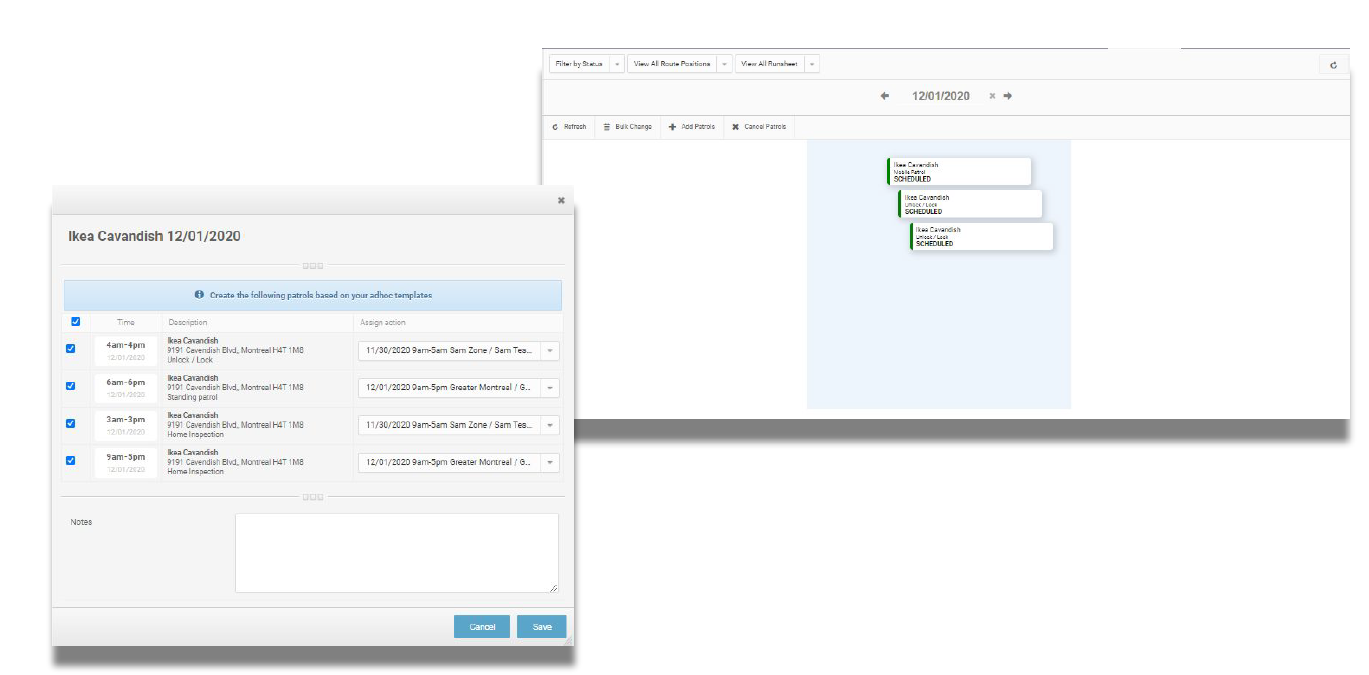Click the Standing patrol description text

point(193,397)
